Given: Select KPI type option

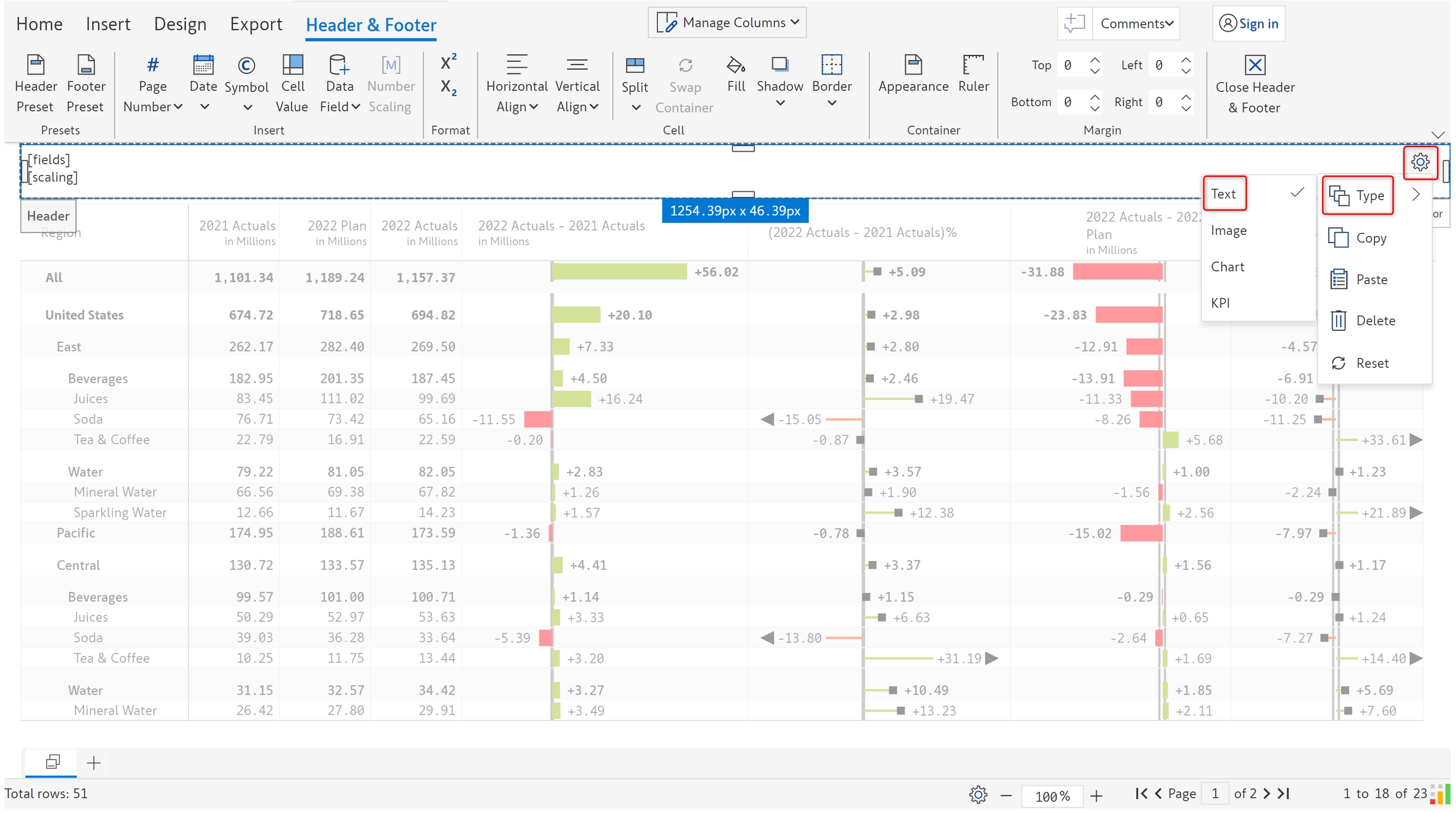Looking at the screenshot, I should [x=1220, y=303].
